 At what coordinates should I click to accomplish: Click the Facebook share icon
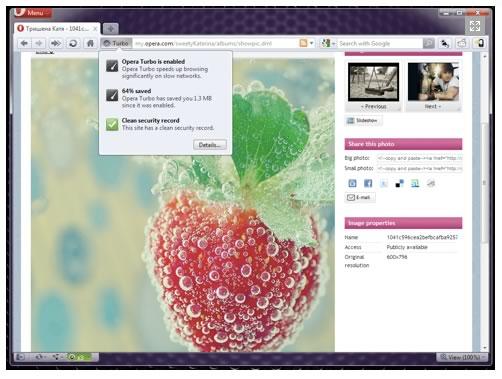click(x=368, y=183)
